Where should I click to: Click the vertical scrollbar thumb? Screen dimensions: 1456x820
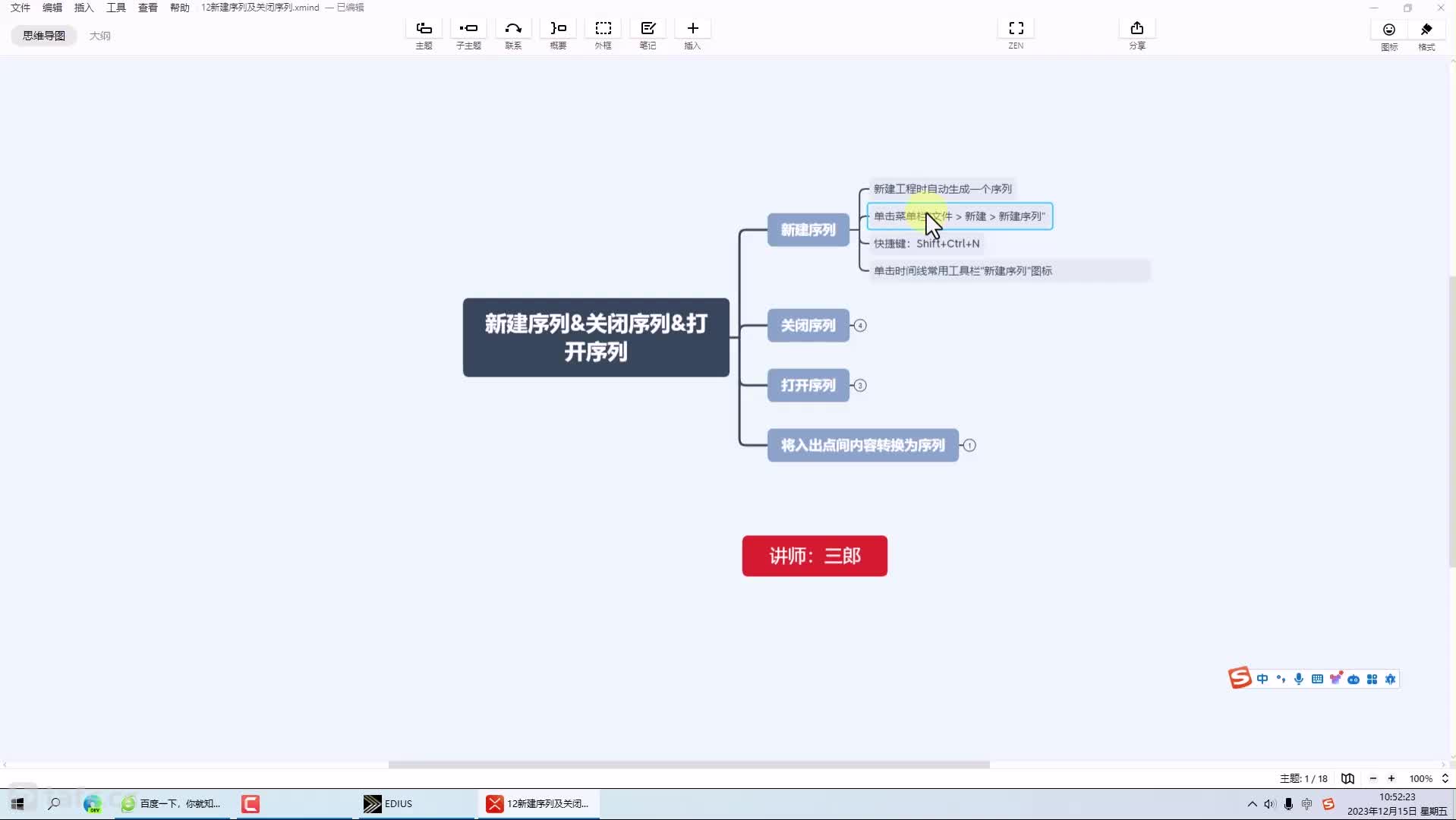tap(1451, 421)
